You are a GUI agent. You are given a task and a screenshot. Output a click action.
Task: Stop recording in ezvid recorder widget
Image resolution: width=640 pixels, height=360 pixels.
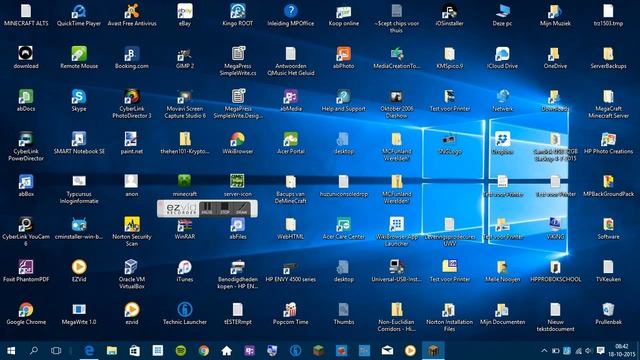[224, 208]
